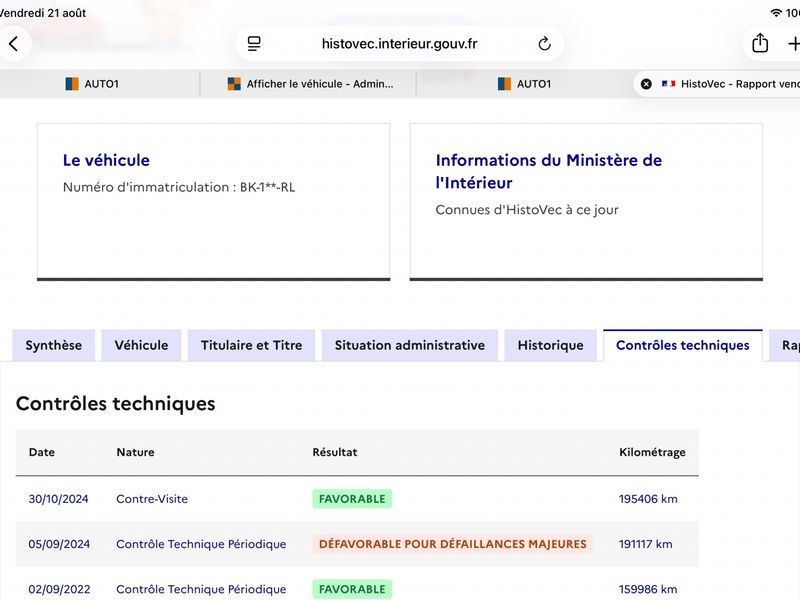Close the HistoVec tab with its X
Image resolution: width=800 pixels, height=600 pixels.
(x=646, y=84)
